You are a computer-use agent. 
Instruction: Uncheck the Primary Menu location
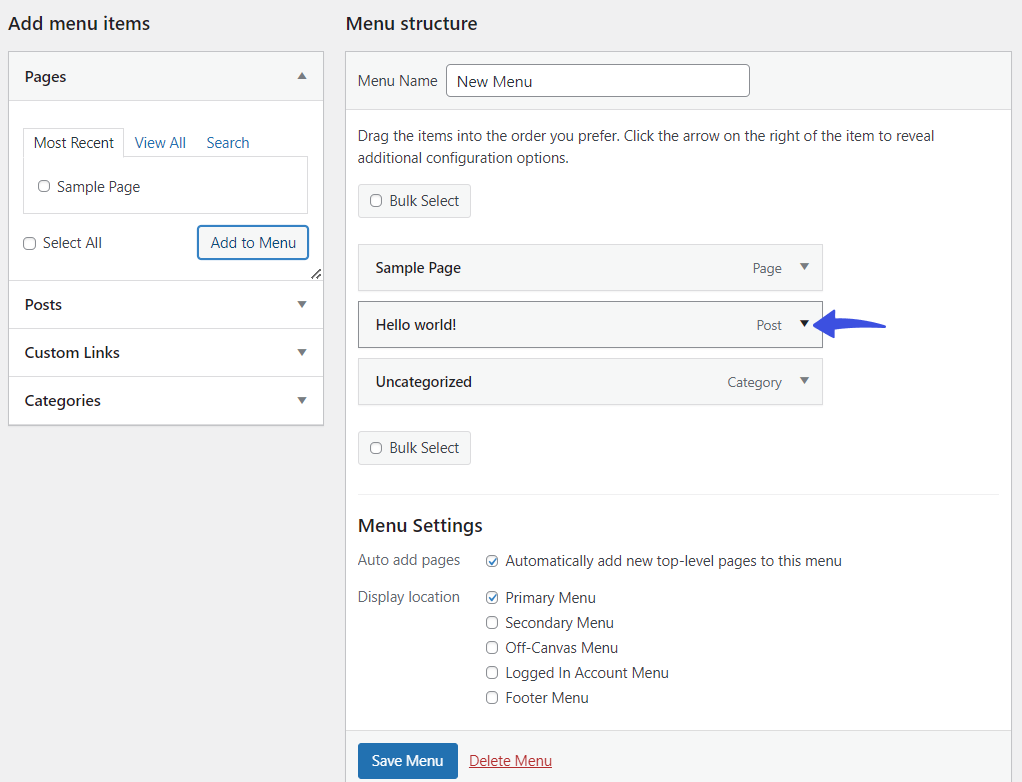pos(492,598)
